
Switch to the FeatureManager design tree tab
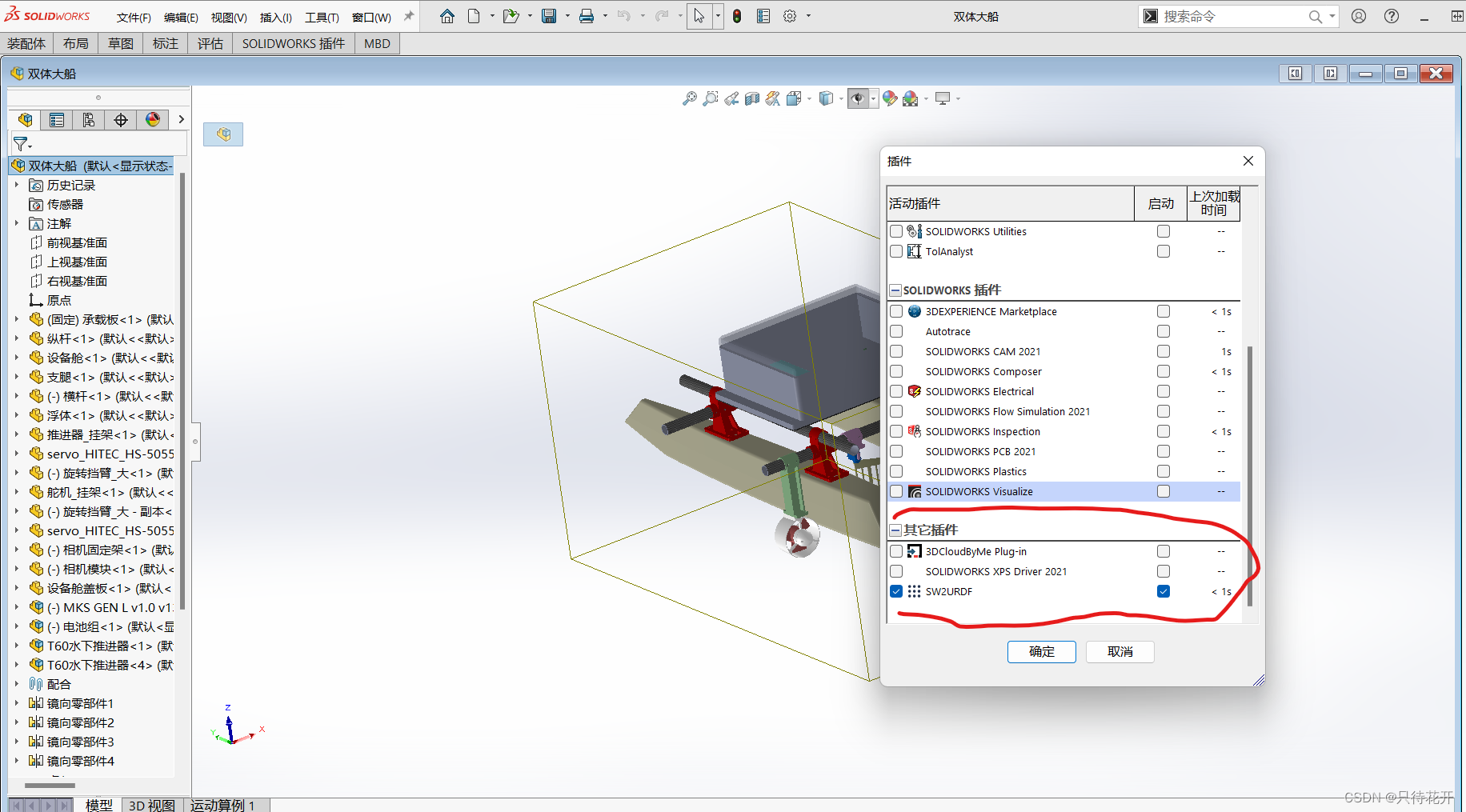(x=26, y=120)
